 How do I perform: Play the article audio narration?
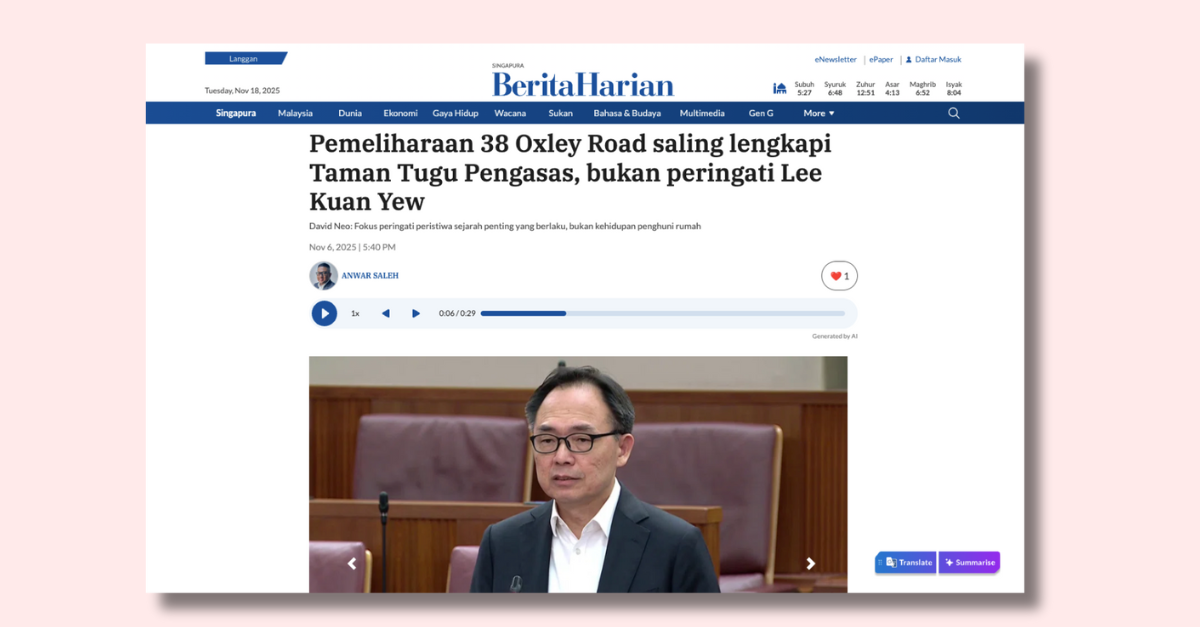(x=324, y=313)
